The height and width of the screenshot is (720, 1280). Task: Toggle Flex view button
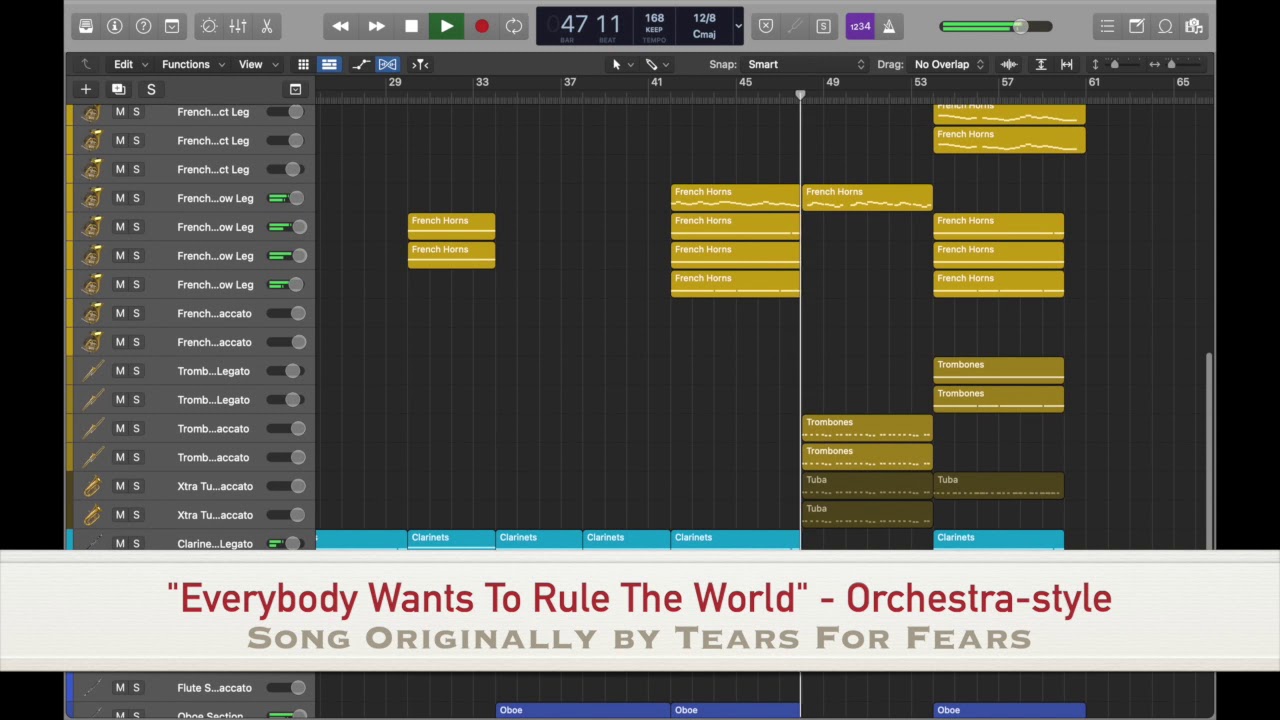click(387, 64)
